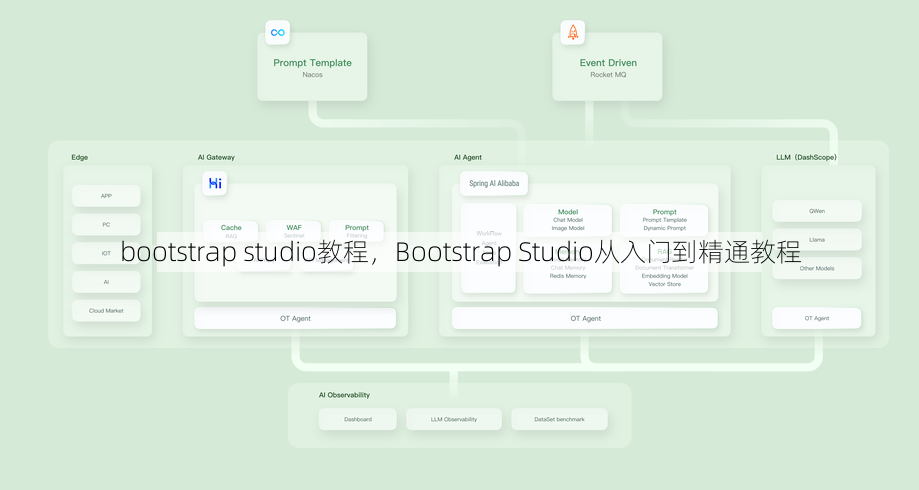Click OT Agent box under LLM DashScope
This screenshot has height=490, width=919.
point(817,318)
